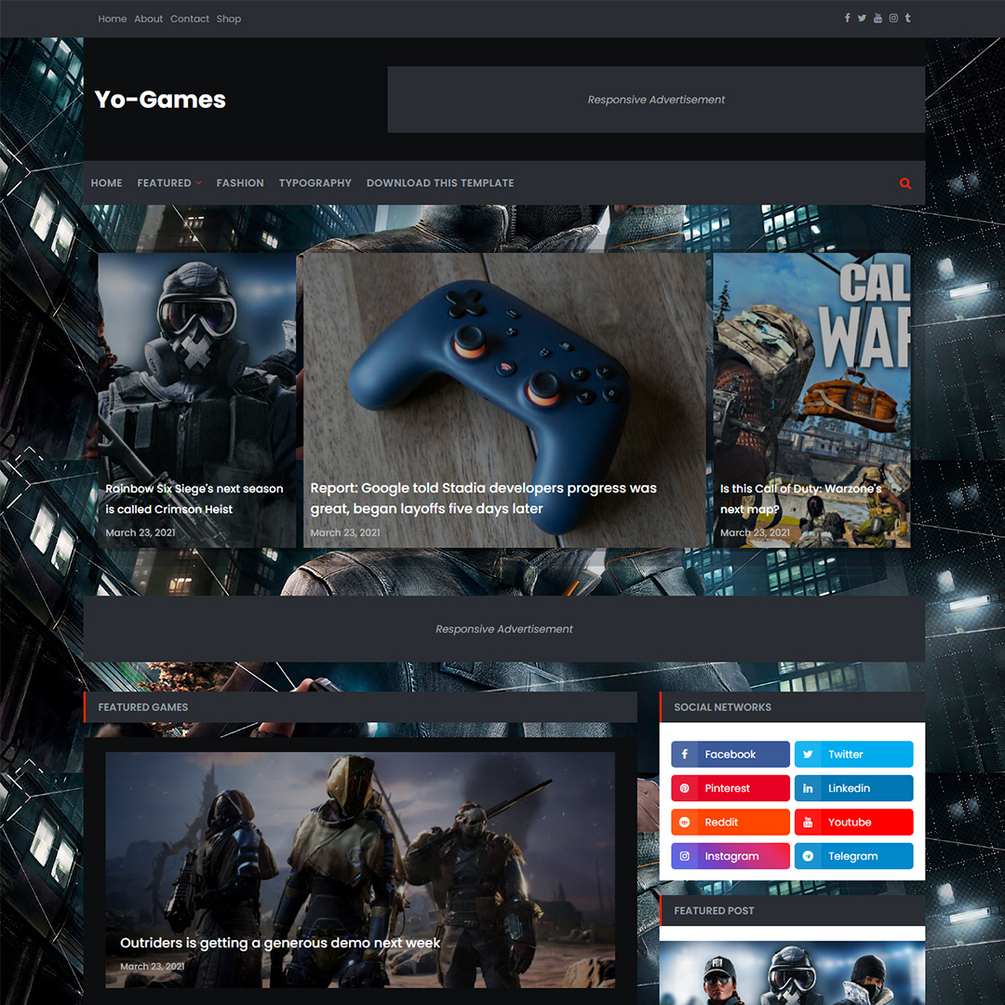Select HOME in the main navigation

coord(106,183)
